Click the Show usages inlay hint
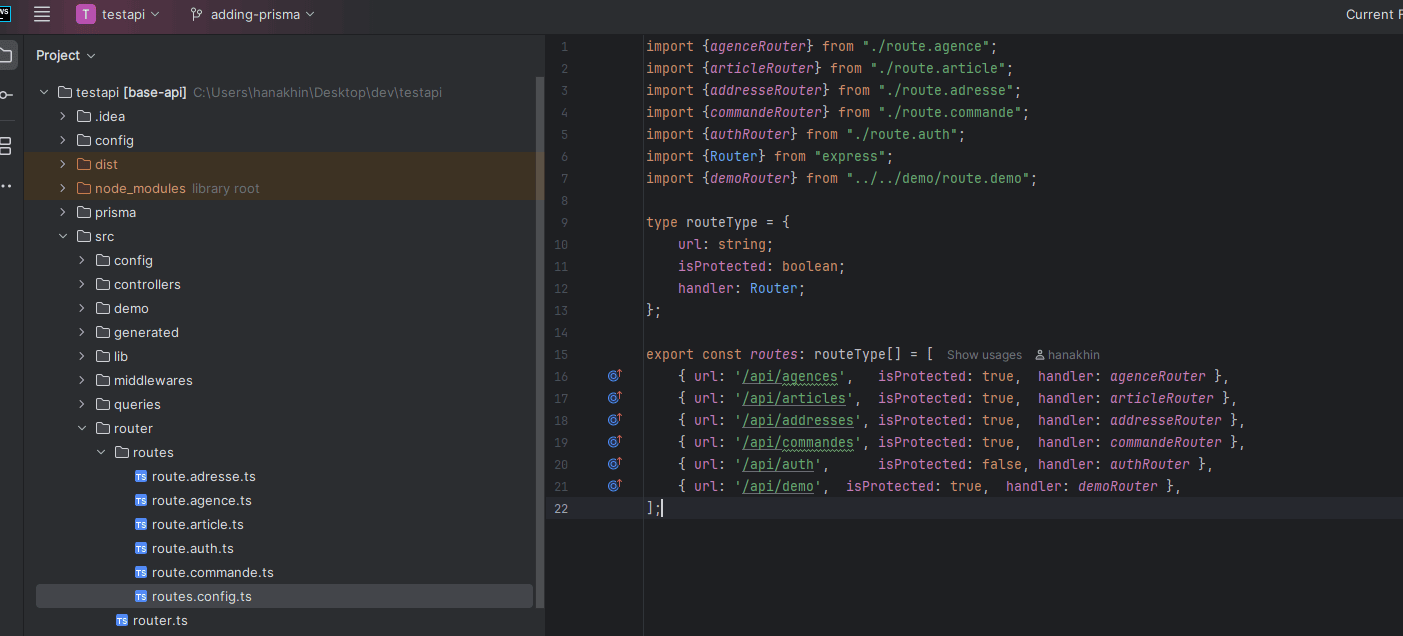The width and height of the screenshot is (1403, 636). click(x=984, y=355)
